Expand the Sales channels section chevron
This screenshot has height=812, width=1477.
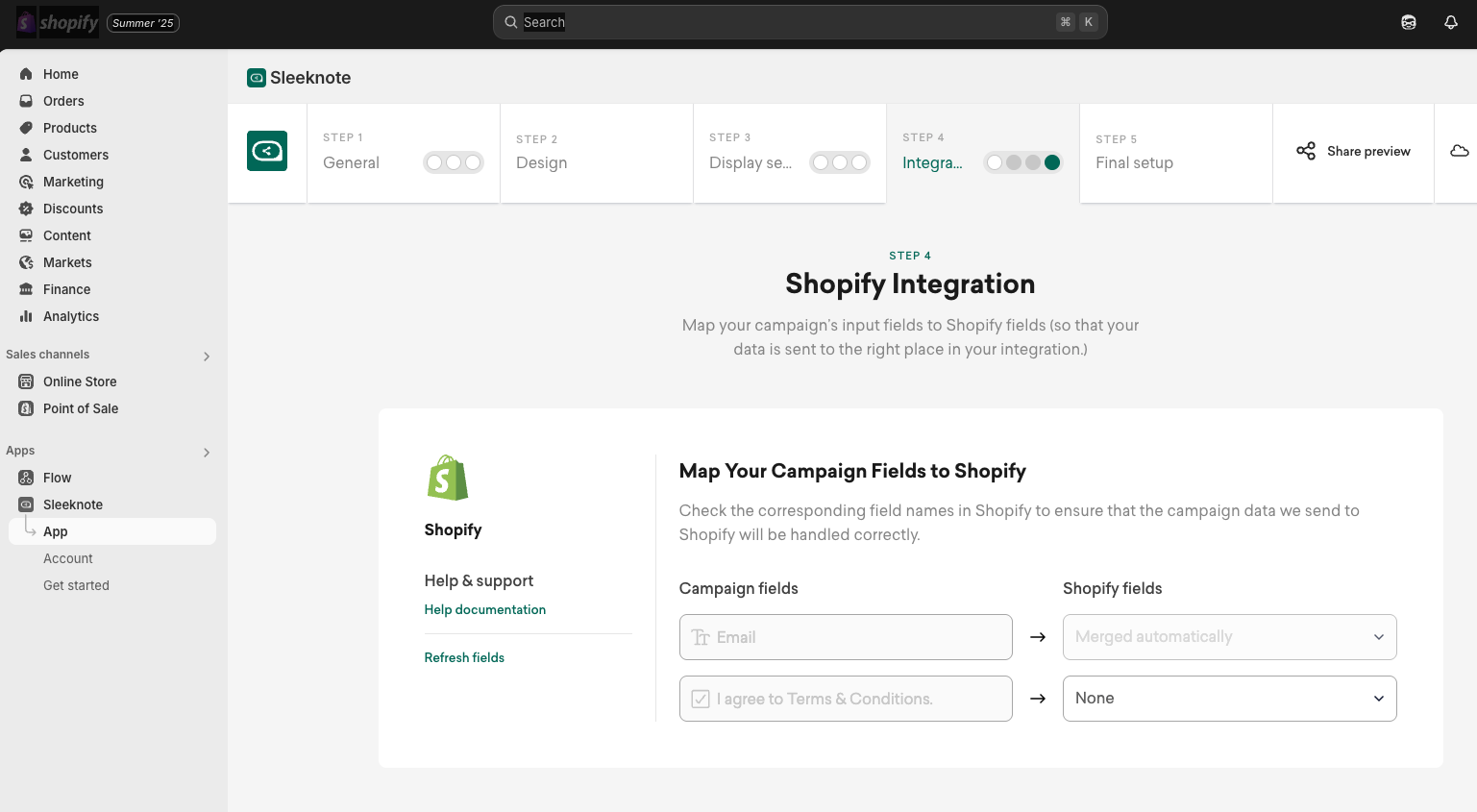[207, 357]
